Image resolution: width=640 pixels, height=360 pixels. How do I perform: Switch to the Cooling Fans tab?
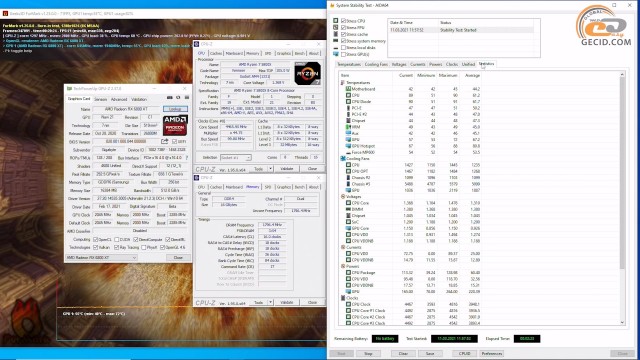376,64
